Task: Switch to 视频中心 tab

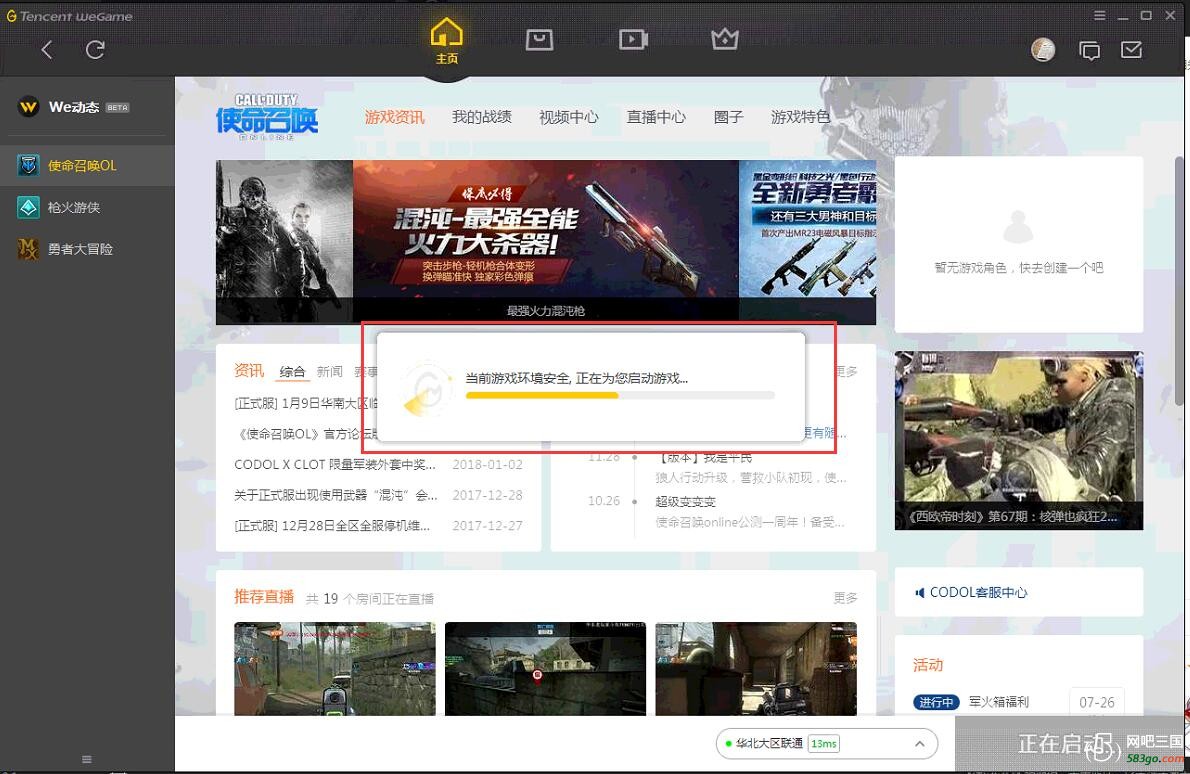Action: [x=569, y=117]
